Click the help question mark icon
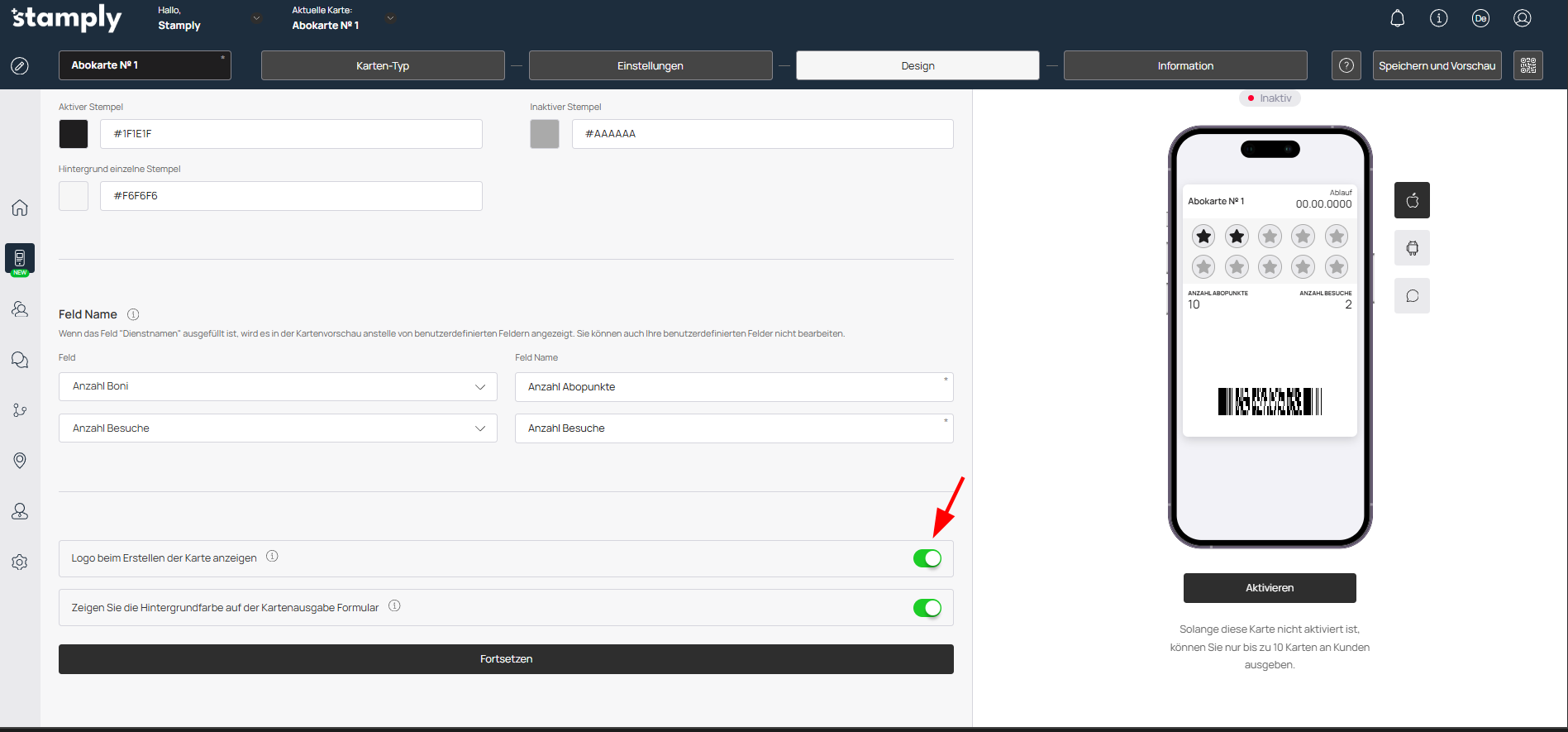The height and width of the screenshot is (732, 1568). point(1346,65)
